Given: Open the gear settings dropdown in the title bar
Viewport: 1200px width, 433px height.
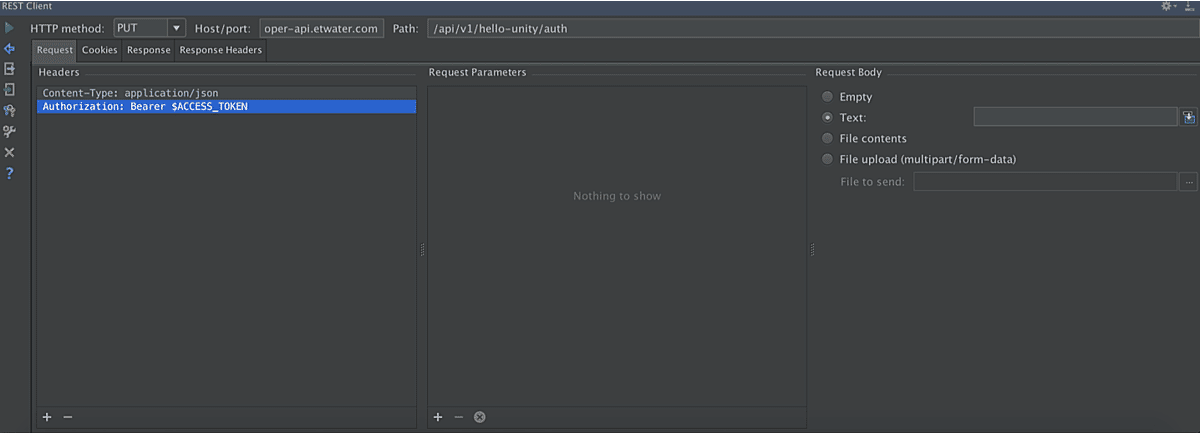Looking at the screenshot, I should [1168, 7].
